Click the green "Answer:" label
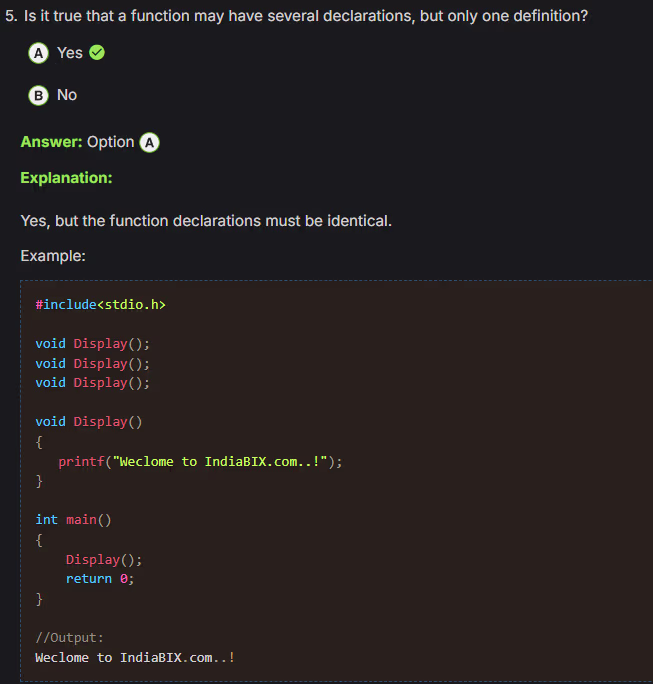 (x=51, y=142)
